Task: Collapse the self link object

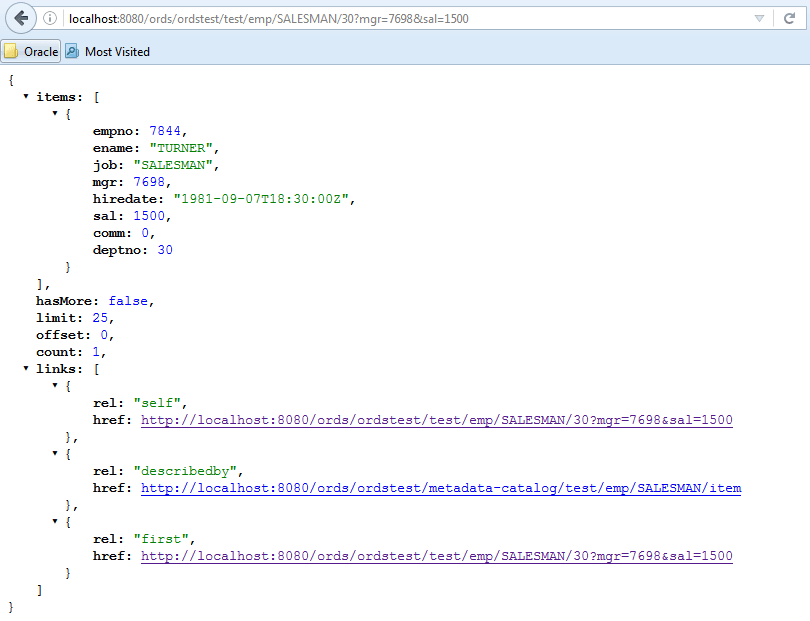Action: (55, 385)
